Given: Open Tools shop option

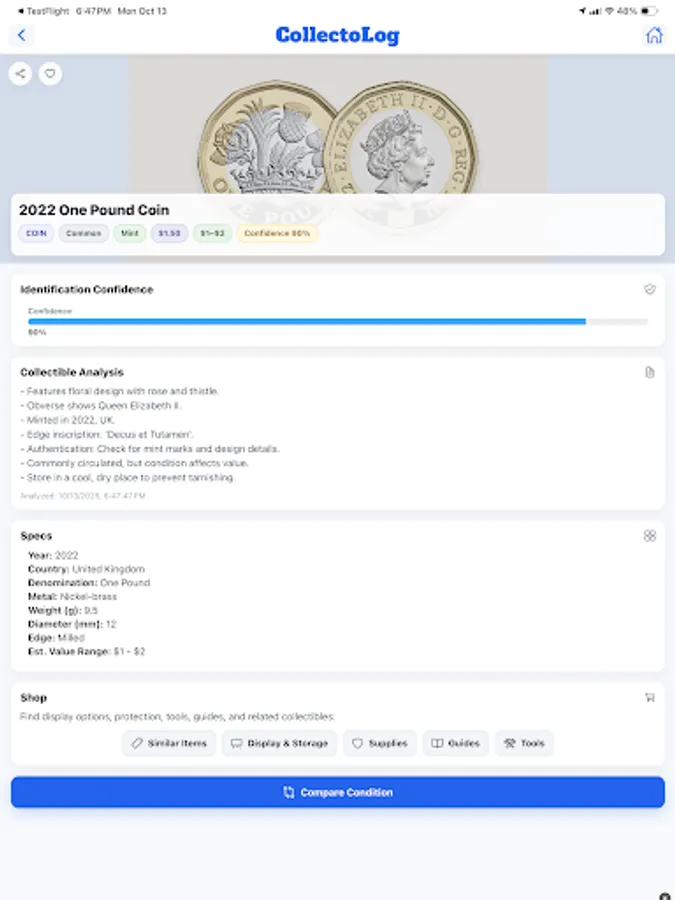Looking at the screenshot, I should coord(524,743).
